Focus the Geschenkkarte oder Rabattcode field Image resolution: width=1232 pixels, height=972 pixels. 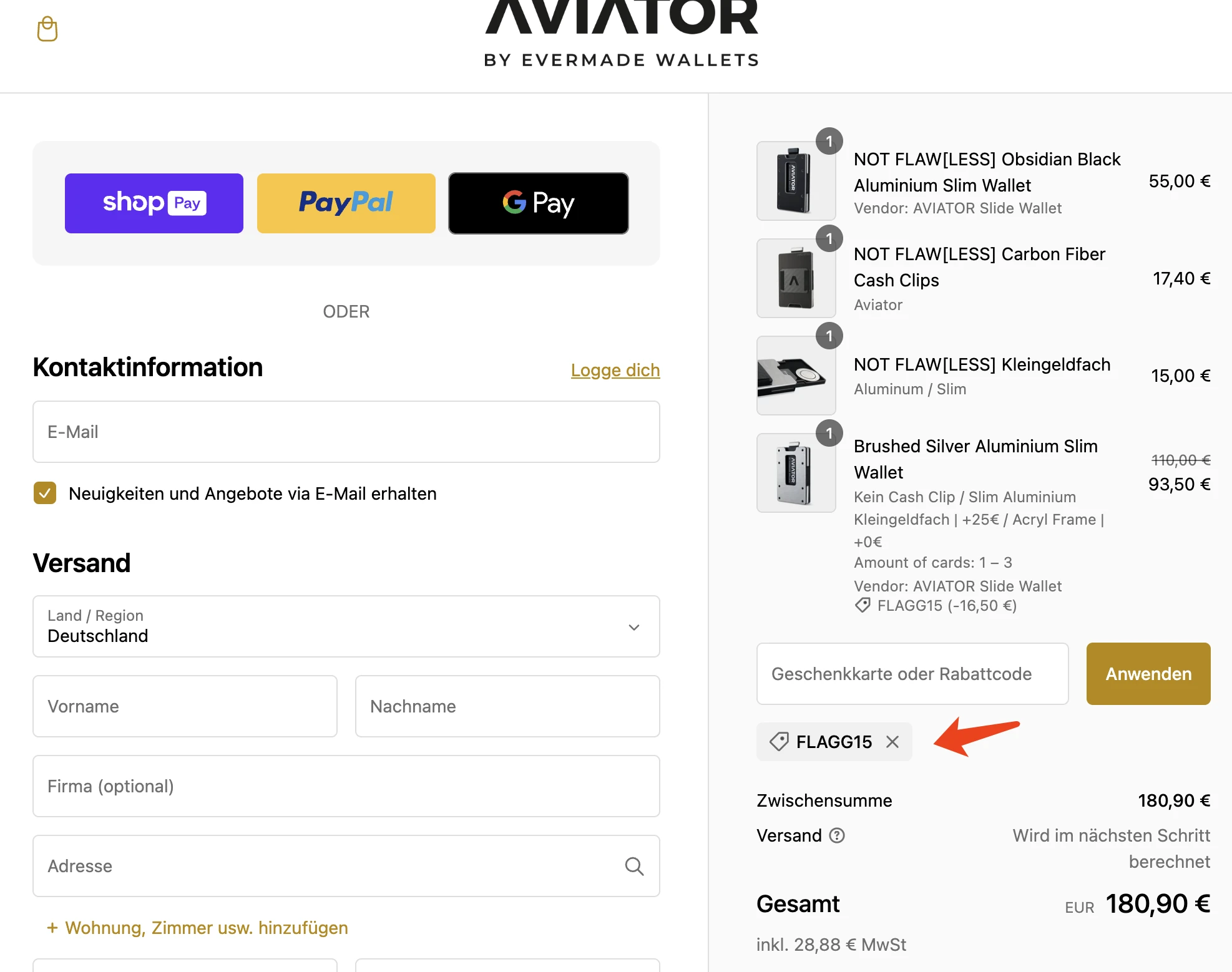coord(912,674)
